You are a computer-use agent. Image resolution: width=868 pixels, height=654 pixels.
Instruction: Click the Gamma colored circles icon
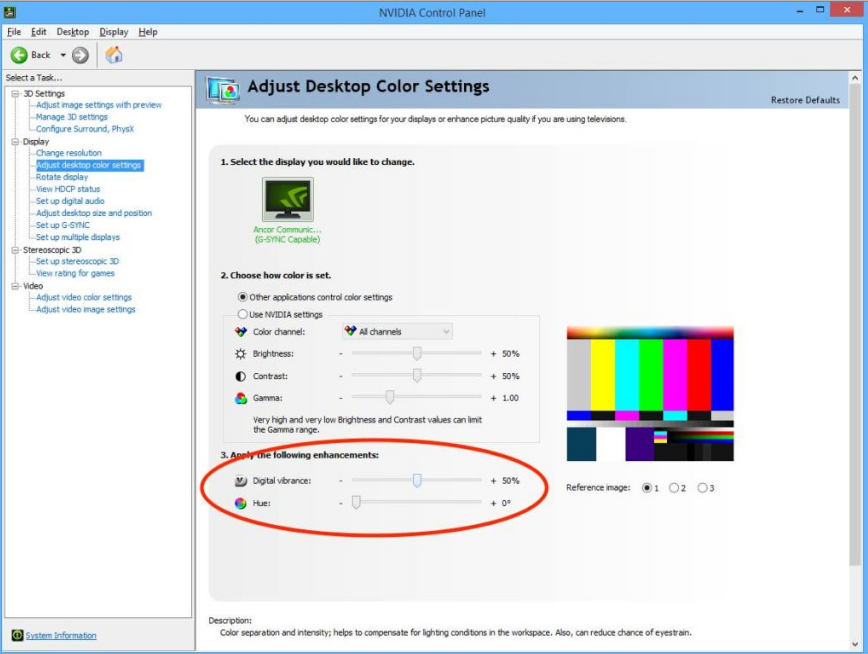pos(240,398)
